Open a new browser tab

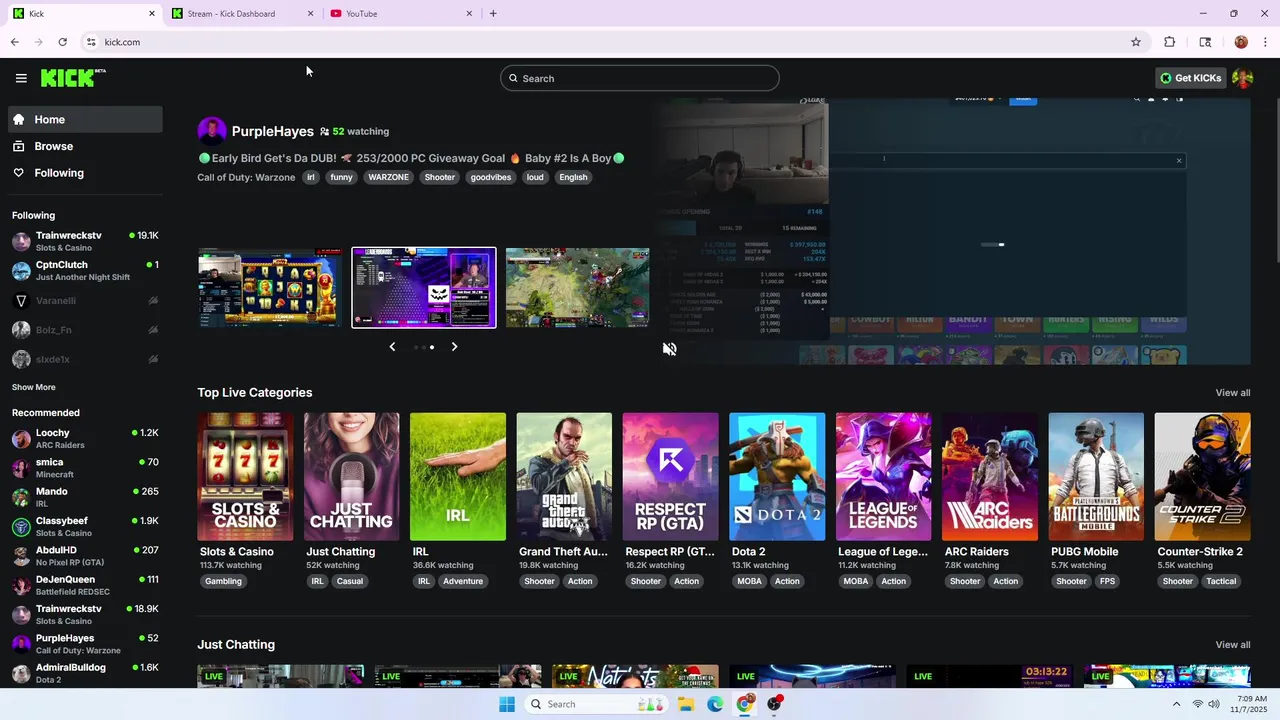click(493, 14)
